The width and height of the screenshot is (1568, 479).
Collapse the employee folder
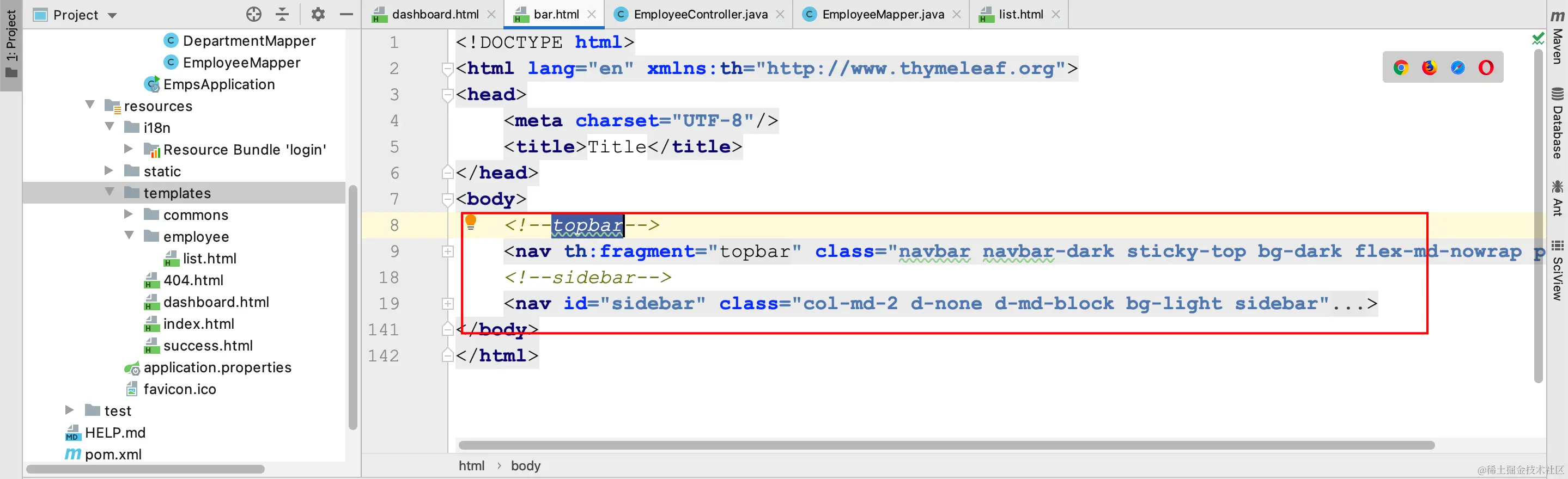click(x=129, y=235)
